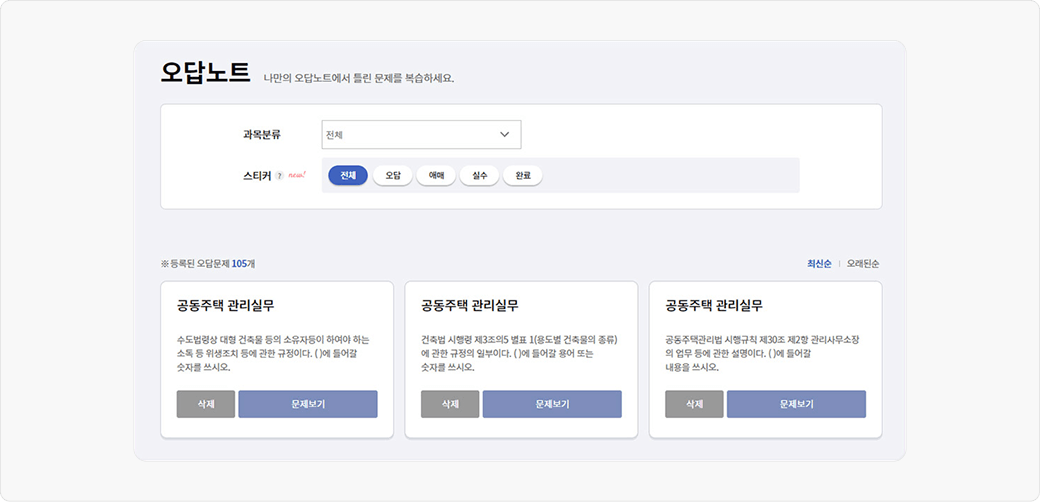View the 수도법령 question with 문제보기
This screenshot has height=502, width=1040.
(x=308, y=404)
